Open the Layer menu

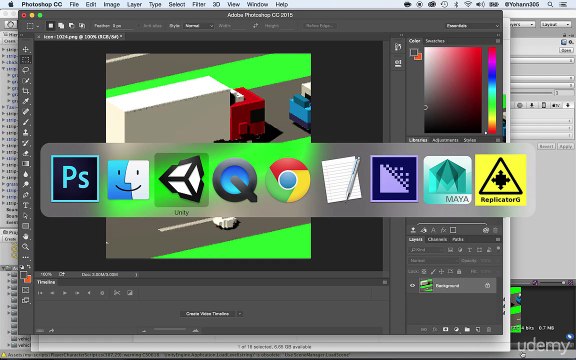(x=134, y=4)
